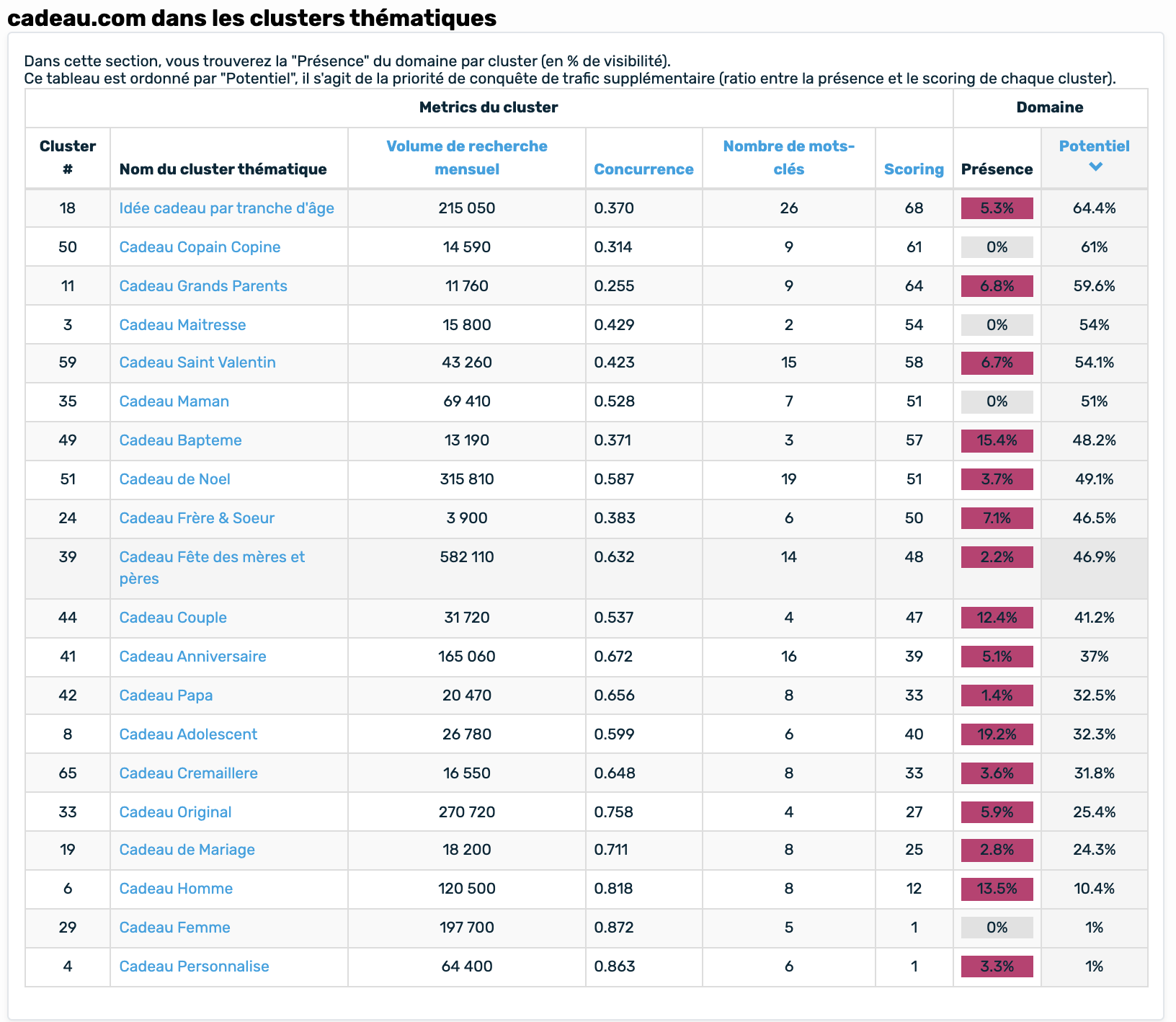Click the 0.863 concurrence value
This screenshot has width=1176, height=1022.
(x=615, y=967)
